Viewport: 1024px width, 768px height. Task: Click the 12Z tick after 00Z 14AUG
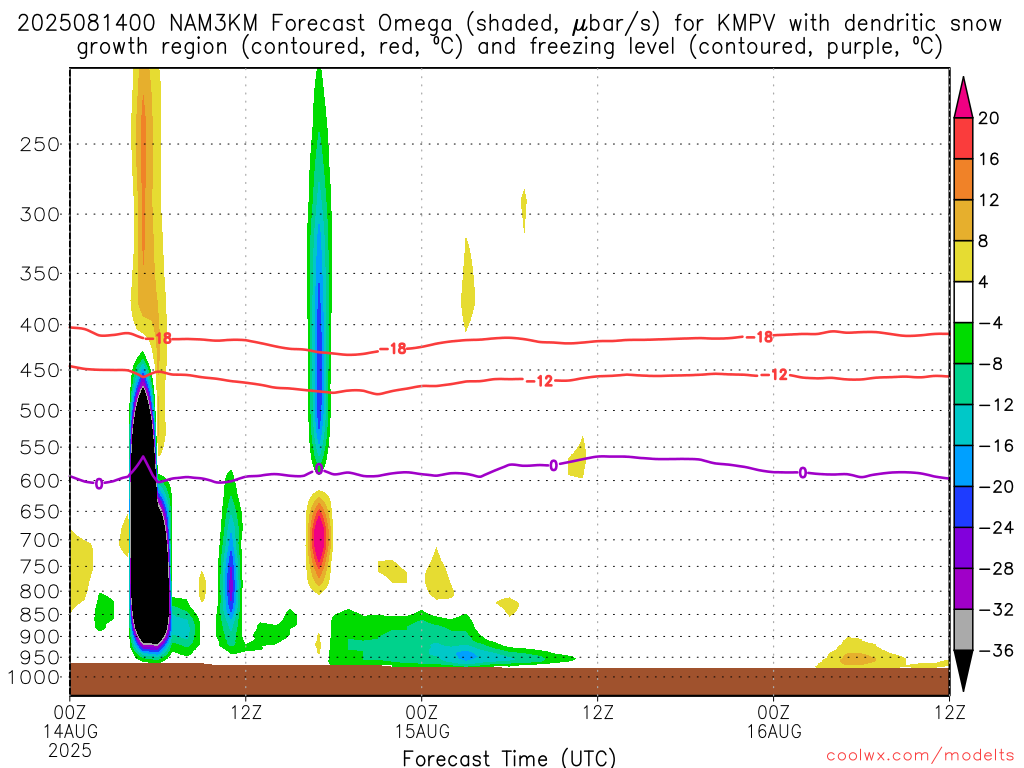tap(246, 712)
